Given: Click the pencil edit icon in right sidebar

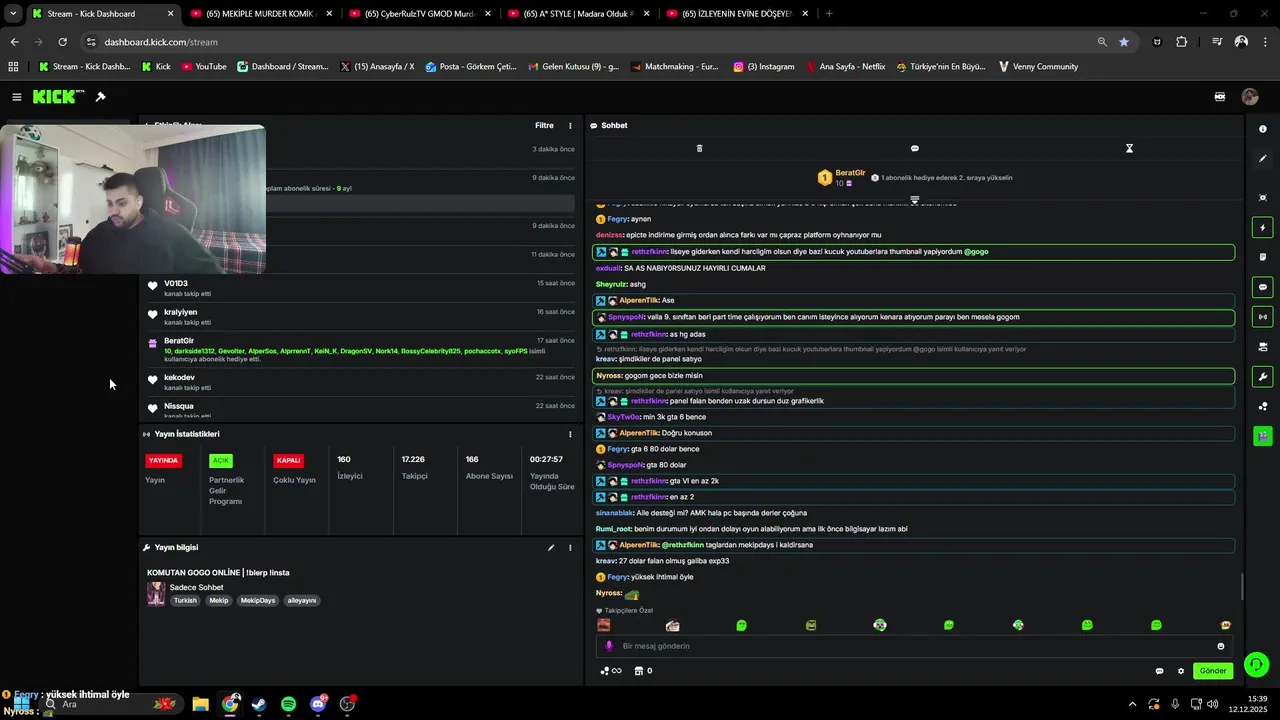Looking at the screenshot, I should pos(1262,158).
